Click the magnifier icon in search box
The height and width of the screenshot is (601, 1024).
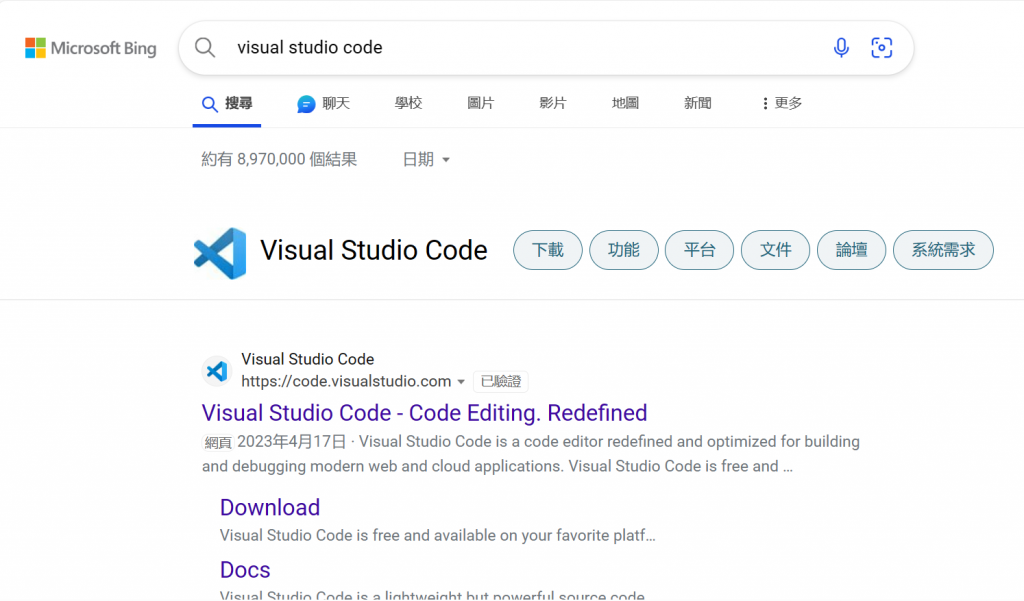point(205,48)
